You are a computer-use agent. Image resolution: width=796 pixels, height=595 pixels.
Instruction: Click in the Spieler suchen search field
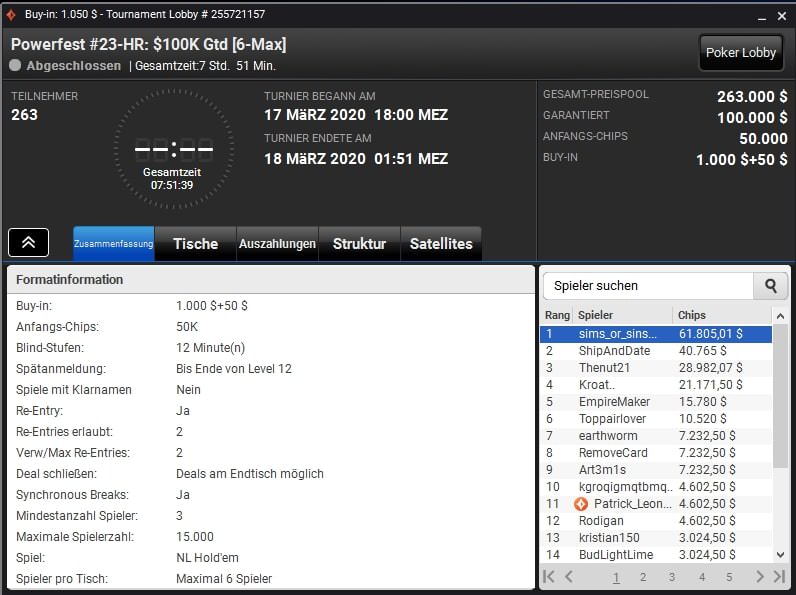647,286
